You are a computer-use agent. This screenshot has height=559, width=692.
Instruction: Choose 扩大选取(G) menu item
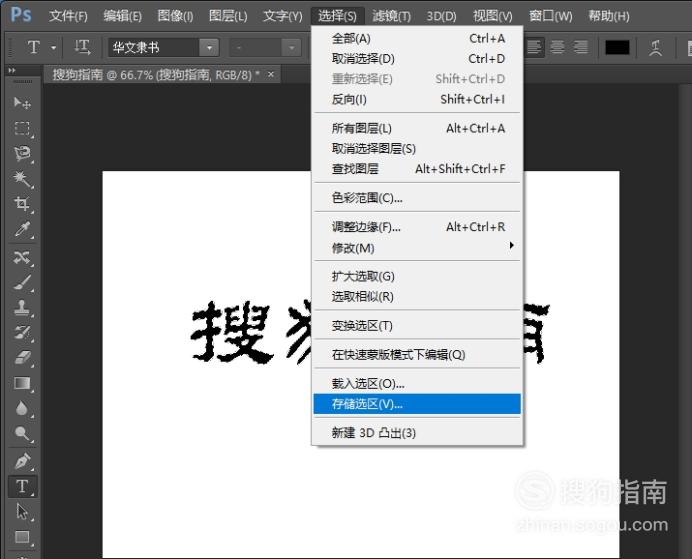417,276
